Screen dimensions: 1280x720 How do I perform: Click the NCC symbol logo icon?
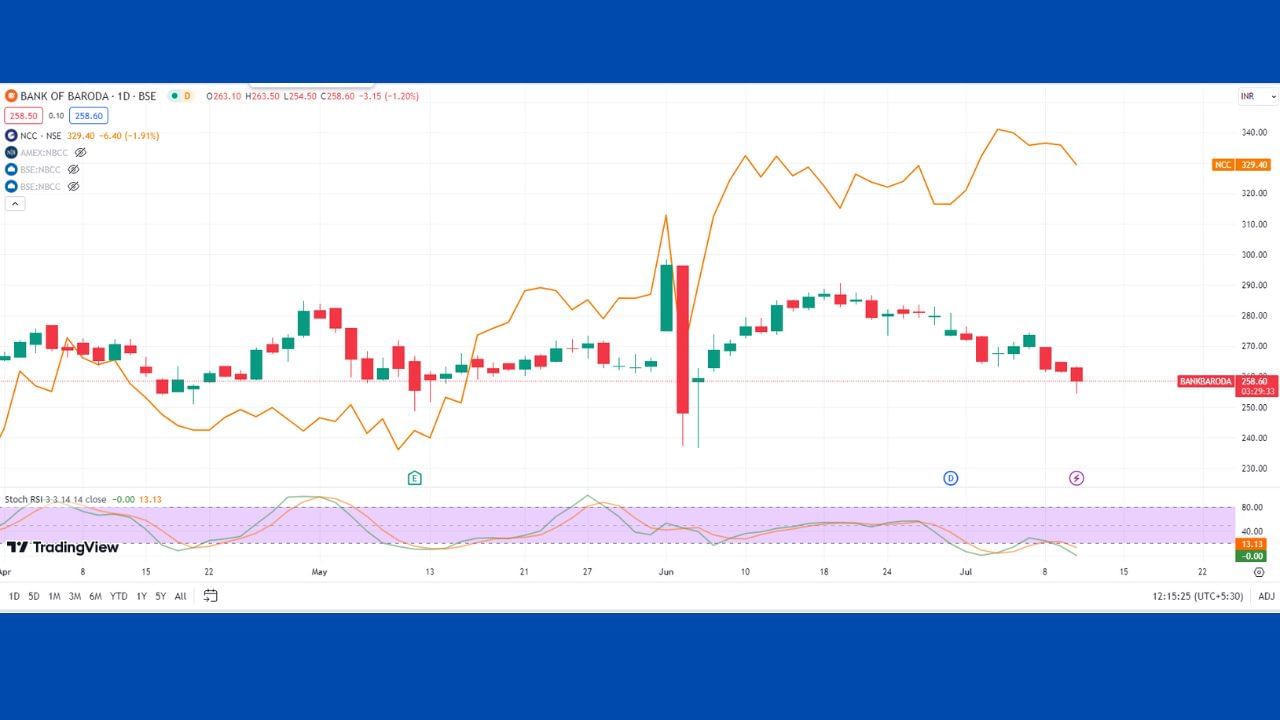(10, 135)
